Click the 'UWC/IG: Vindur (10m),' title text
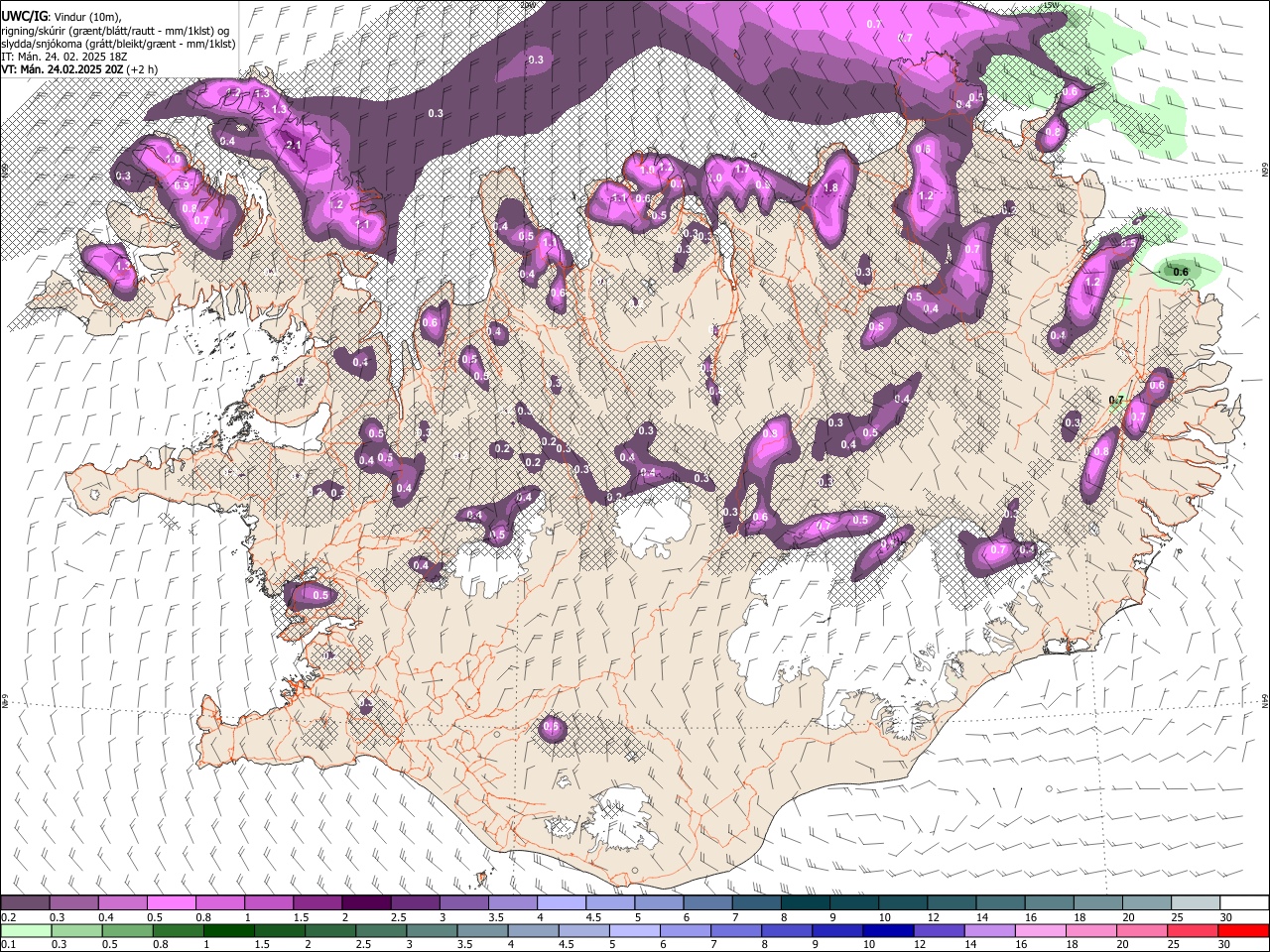The height and width of the screenshot is (952, 1270). click(61, 16)
